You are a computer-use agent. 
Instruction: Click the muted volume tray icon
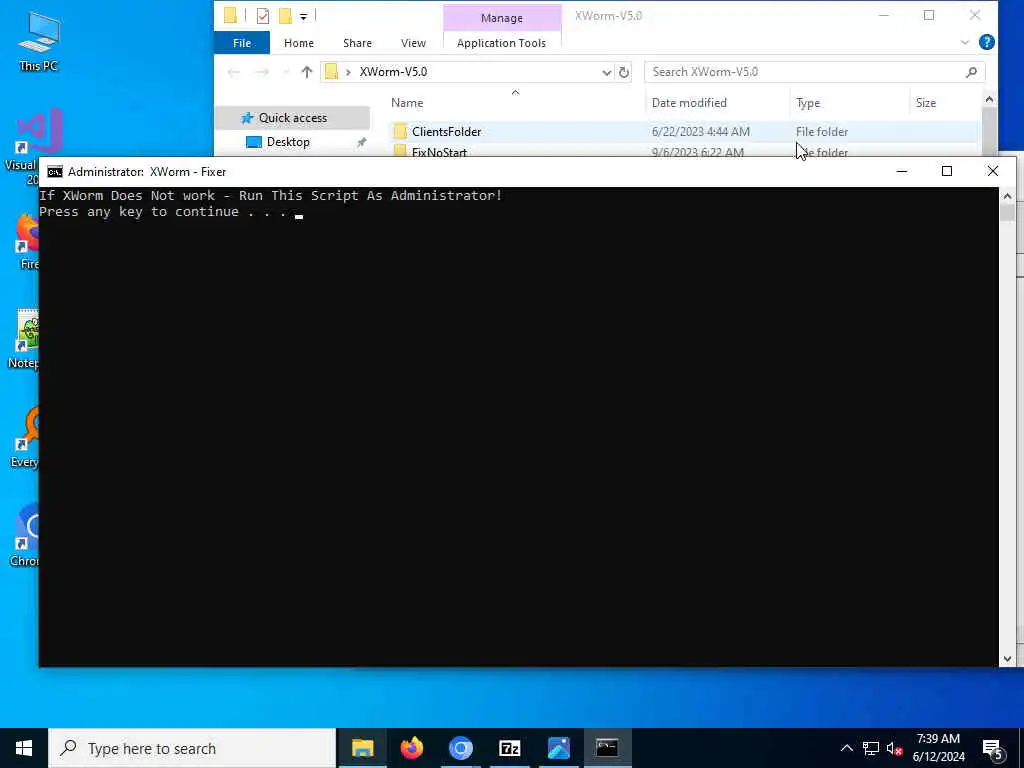894,748
